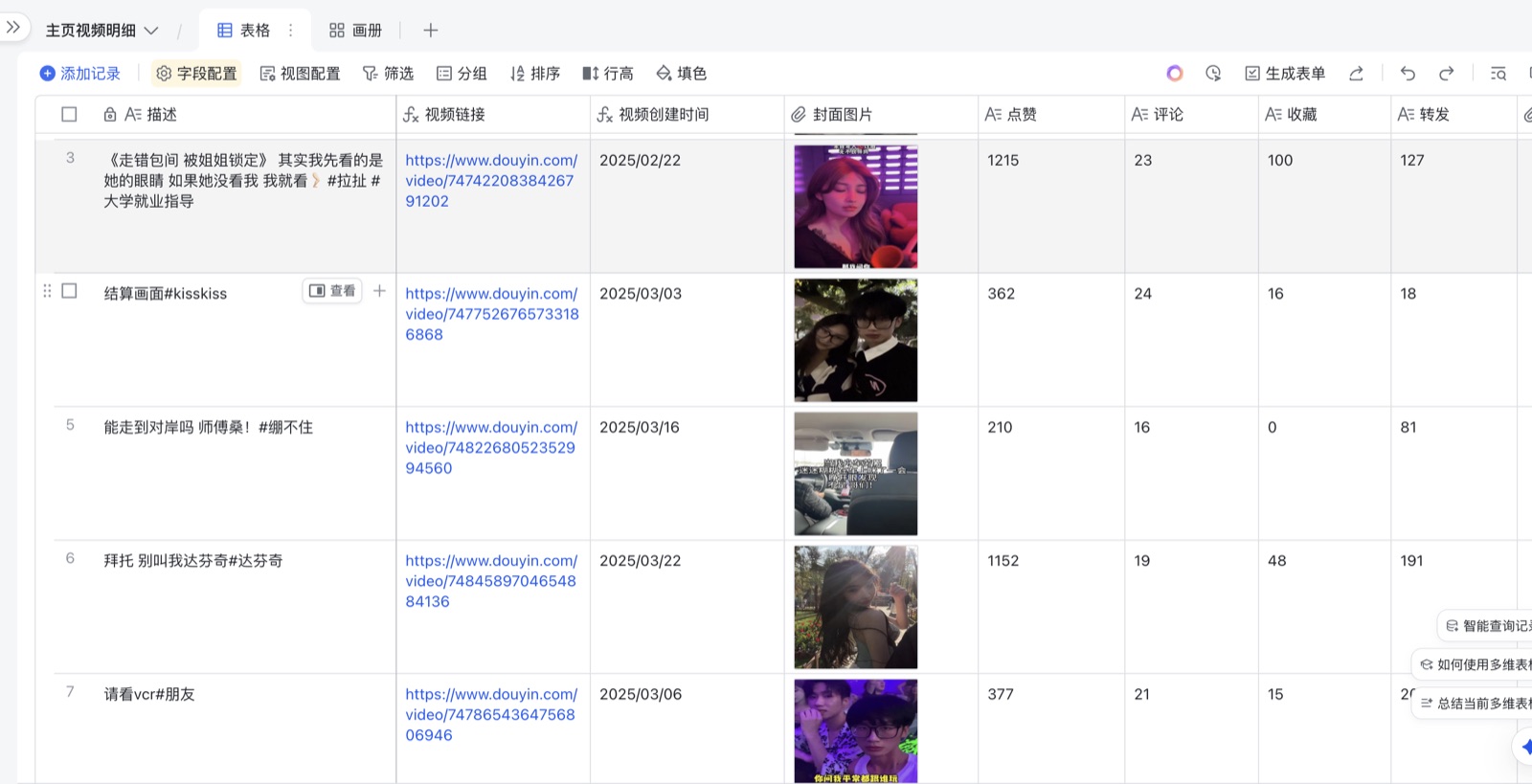Viewport: 1532px width, 784px height.
Task: Check the row checkbox for 结算画面#kisskiss
Action: [x=69, y=291]
